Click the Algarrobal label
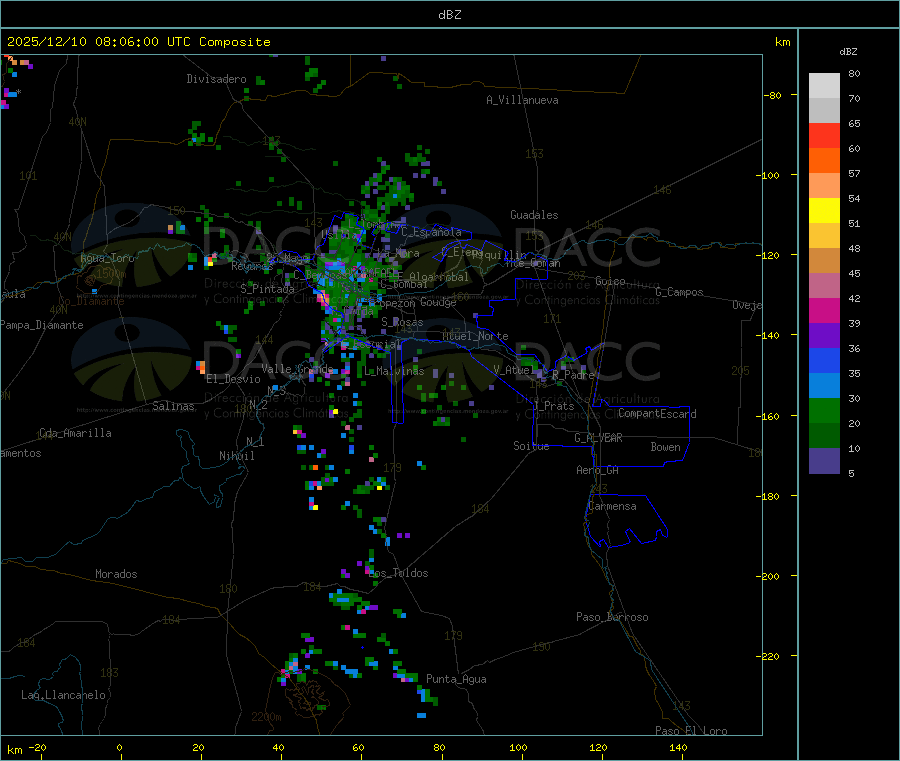This screenshot has width=900, height=761. [439, 277]
